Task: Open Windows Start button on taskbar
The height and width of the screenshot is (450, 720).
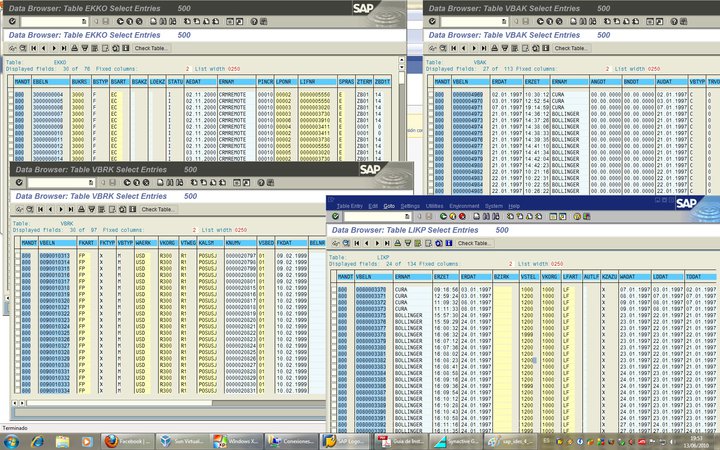Action: (x=11, y=442)
